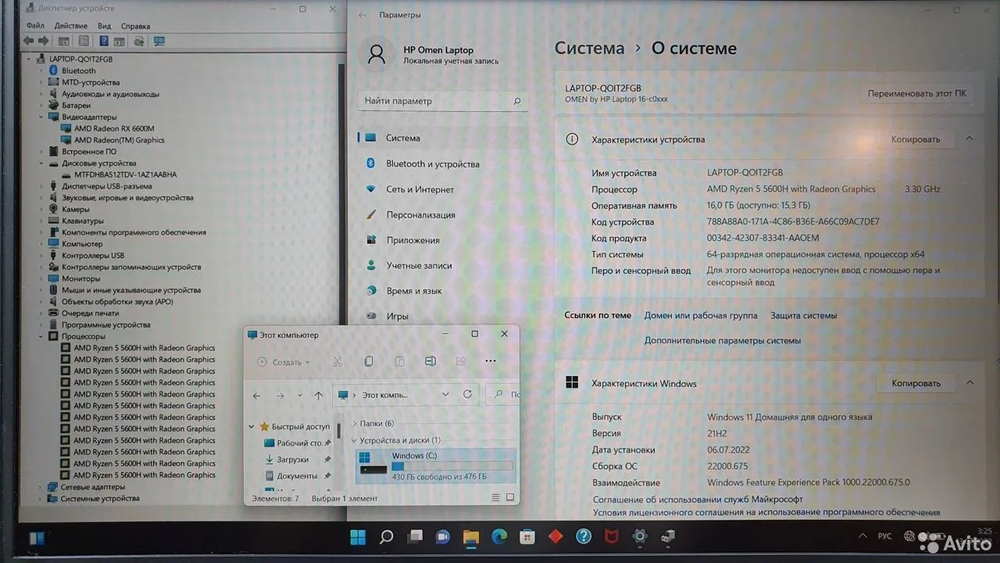Open the Справка menu in Device Manager
Image resolution: width=1000 pixels, height=563 pixels.
tap(135, 26)
